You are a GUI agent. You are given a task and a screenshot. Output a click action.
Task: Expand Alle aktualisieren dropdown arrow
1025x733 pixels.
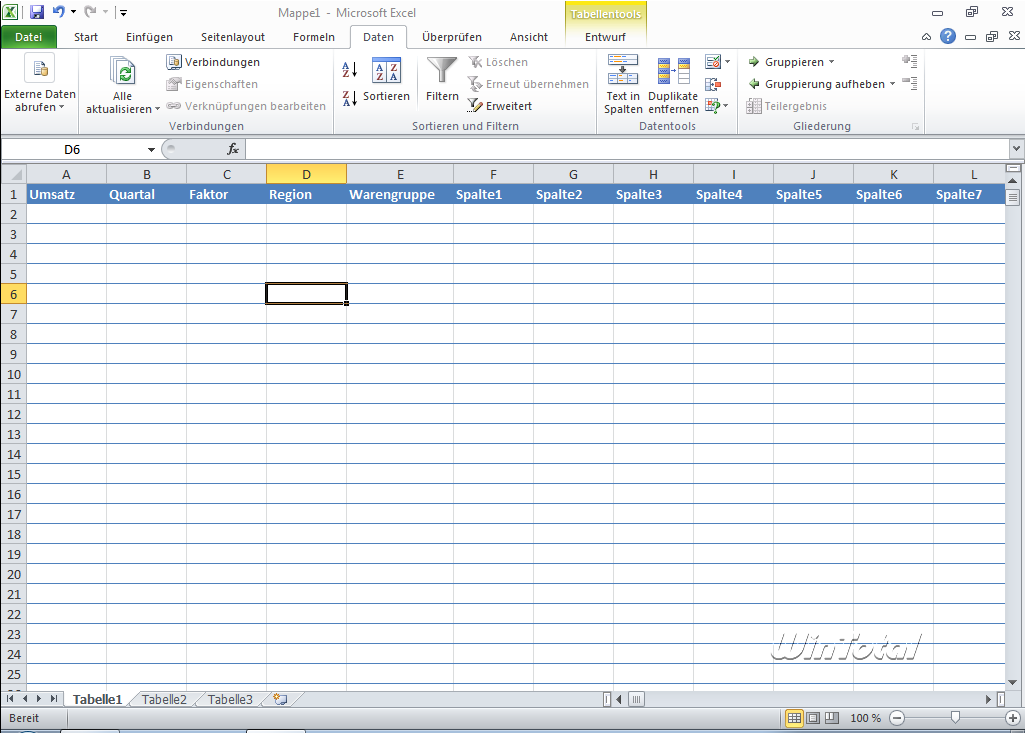(158, 109)
